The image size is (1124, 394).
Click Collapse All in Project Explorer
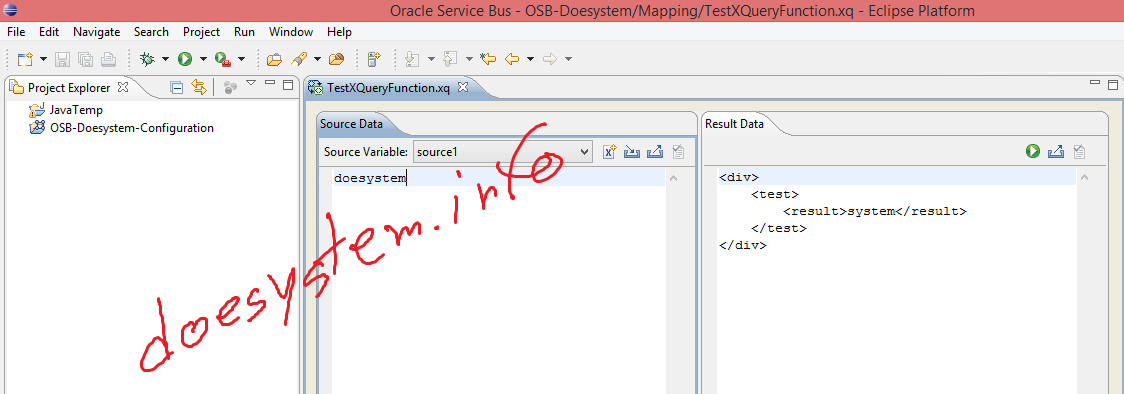point(176,87)
